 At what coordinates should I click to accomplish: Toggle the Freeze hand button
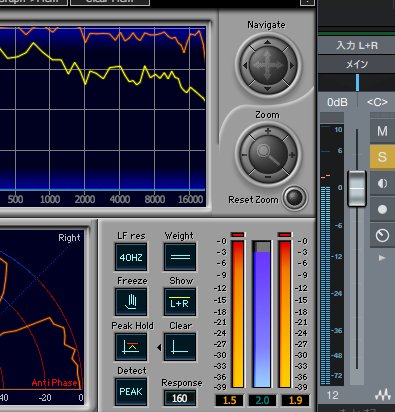click(131, 302)
